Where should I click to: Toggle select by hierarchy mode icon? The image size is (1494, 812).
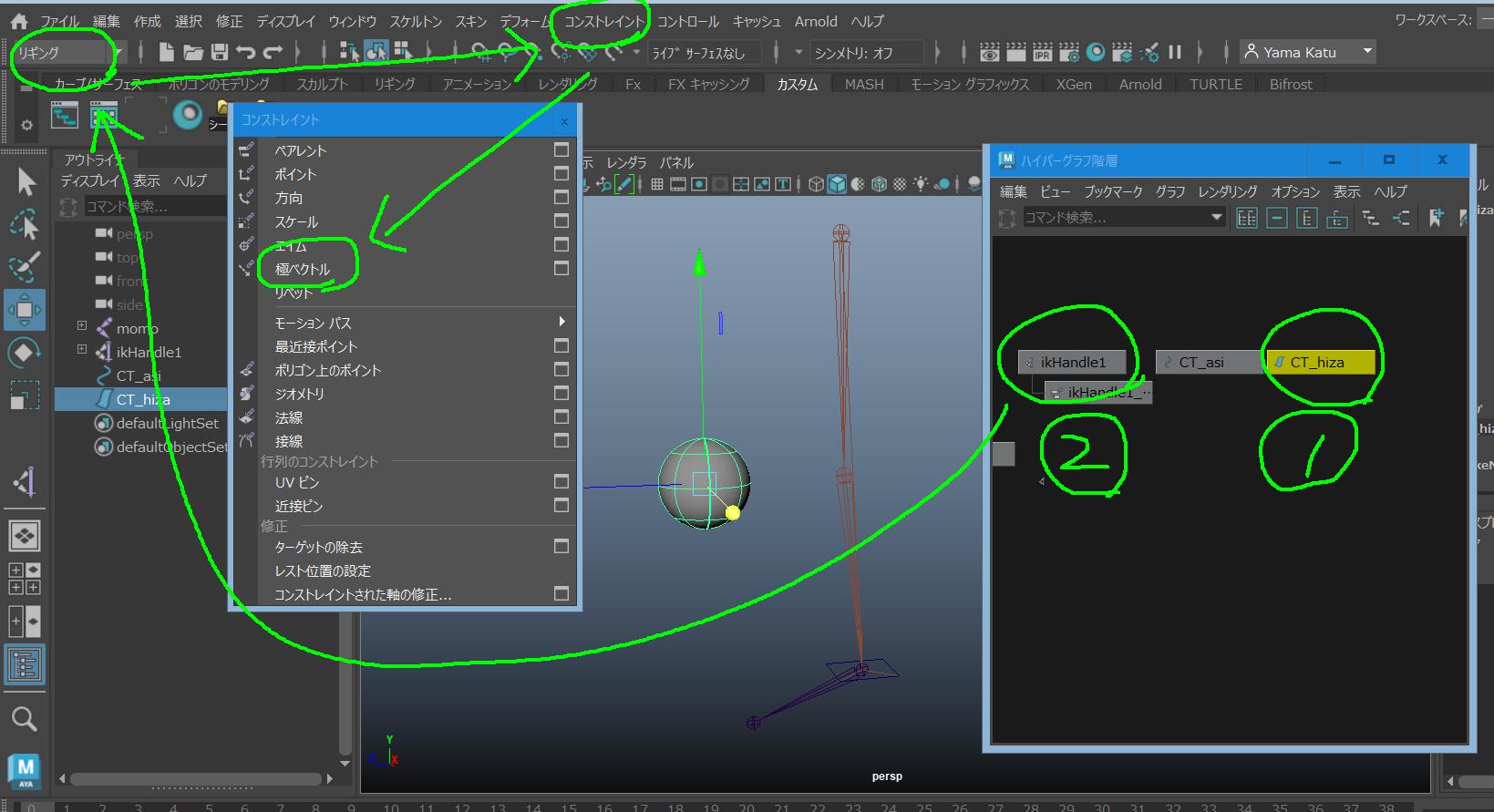[x=348, y=53]
